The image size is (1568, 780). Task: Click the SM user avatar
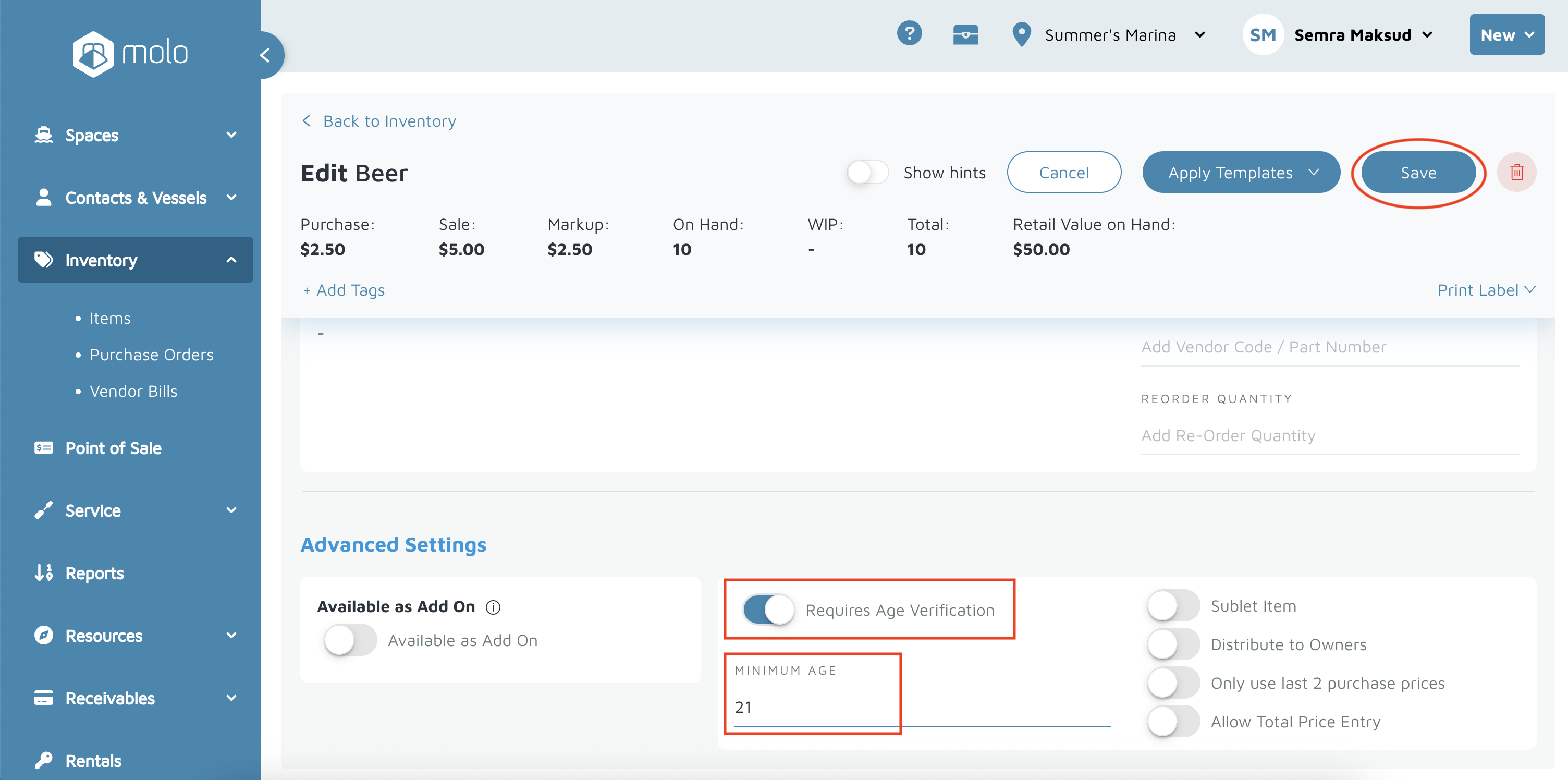(x=1262, y=35)
